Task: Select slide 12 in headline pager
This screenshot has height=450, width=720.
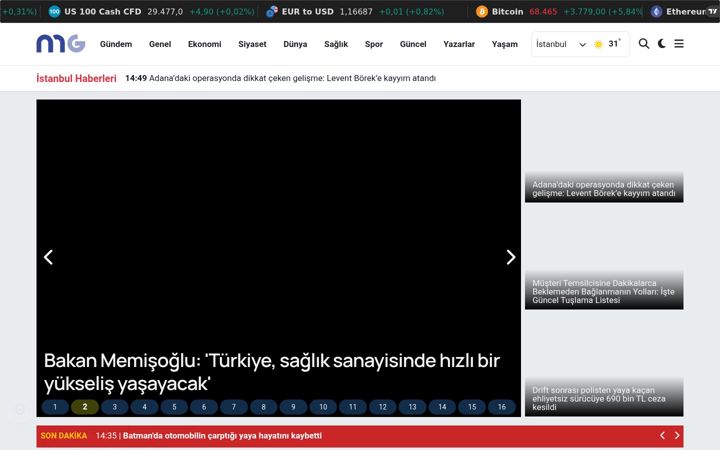Action: tap(382, 407)
